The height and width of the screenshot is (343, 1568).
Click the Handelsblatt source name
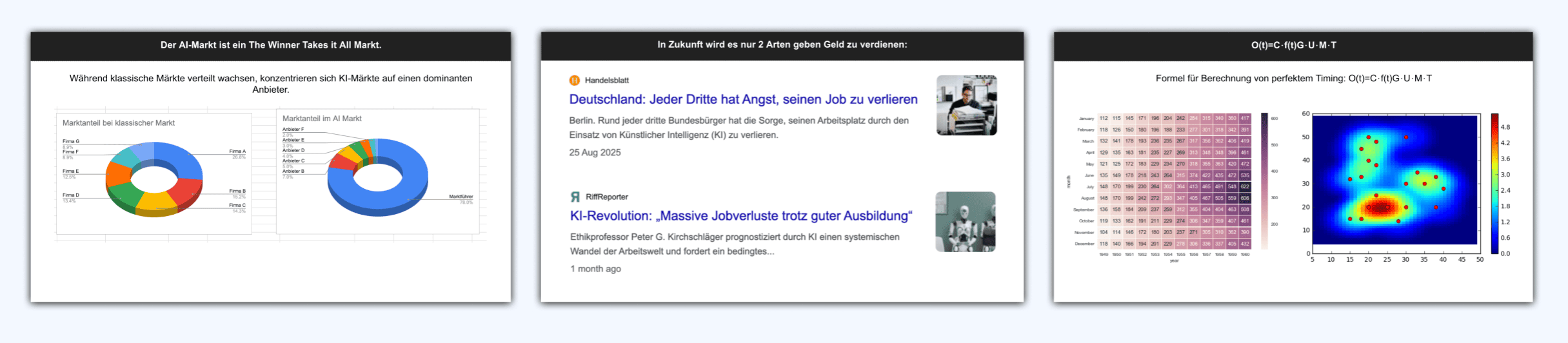click(x=606, y=81)
